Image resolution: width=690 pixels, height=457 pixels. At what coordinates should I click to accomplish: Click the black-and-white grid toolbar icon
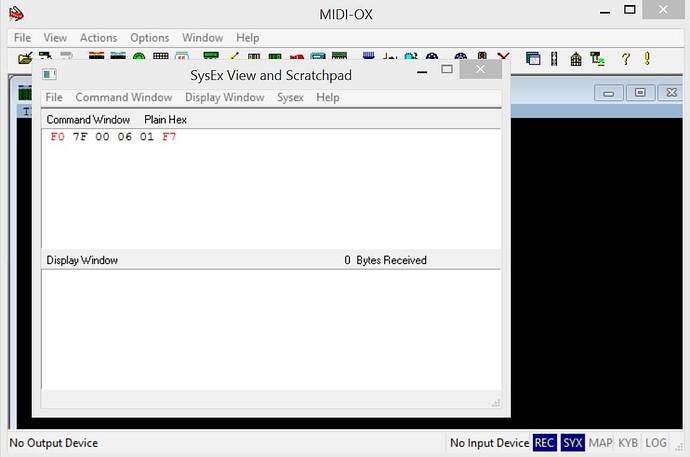161,56
